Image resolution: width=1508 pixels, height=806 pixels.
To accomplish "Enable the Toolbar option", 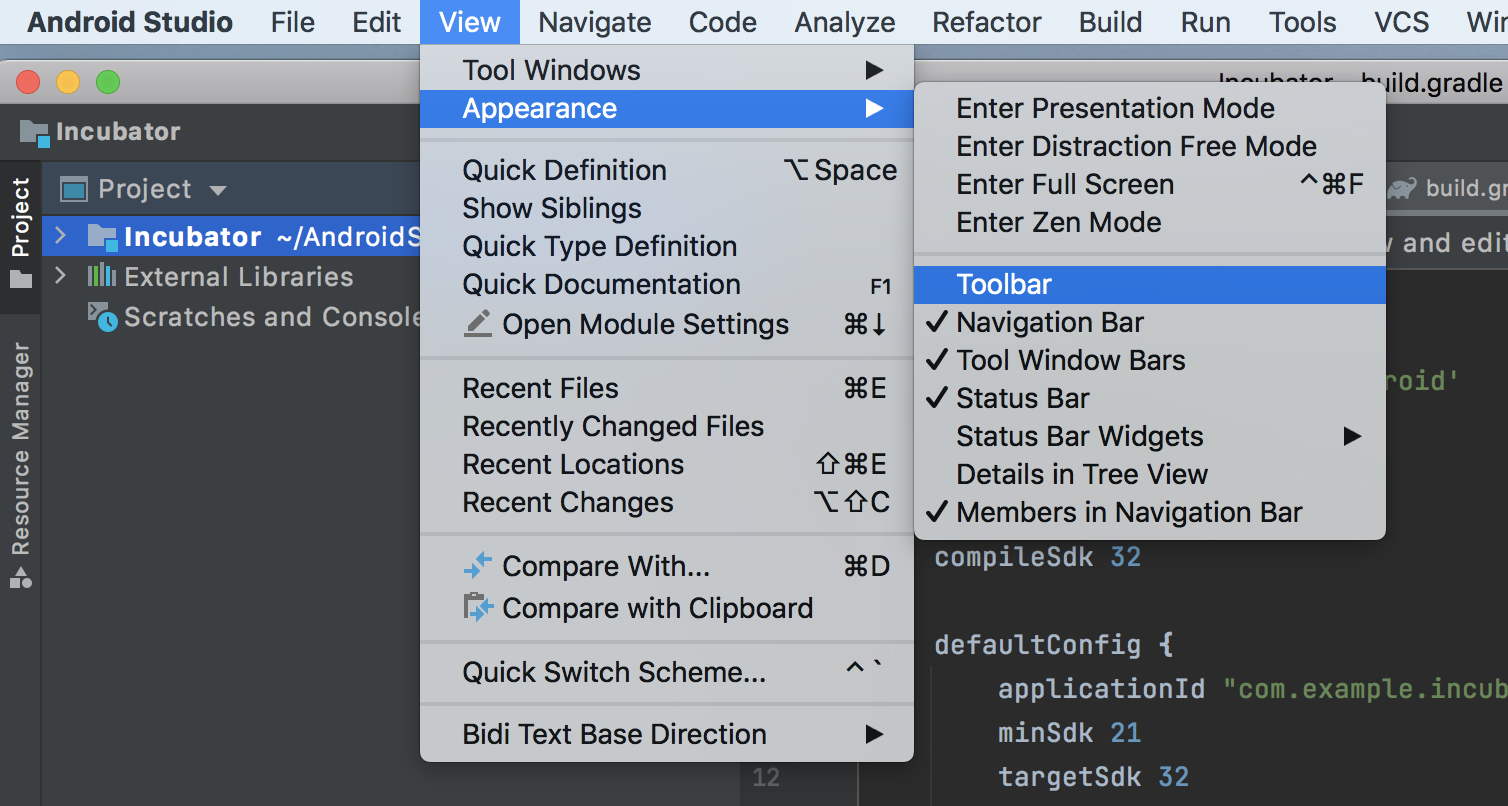I will 1004,284.
